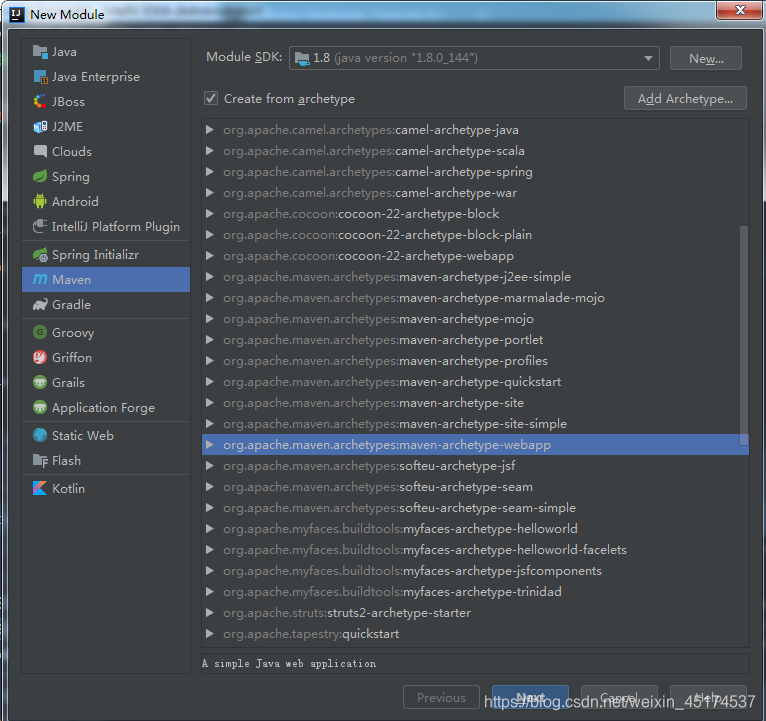Select Android module type

click(x=106, y=201)
